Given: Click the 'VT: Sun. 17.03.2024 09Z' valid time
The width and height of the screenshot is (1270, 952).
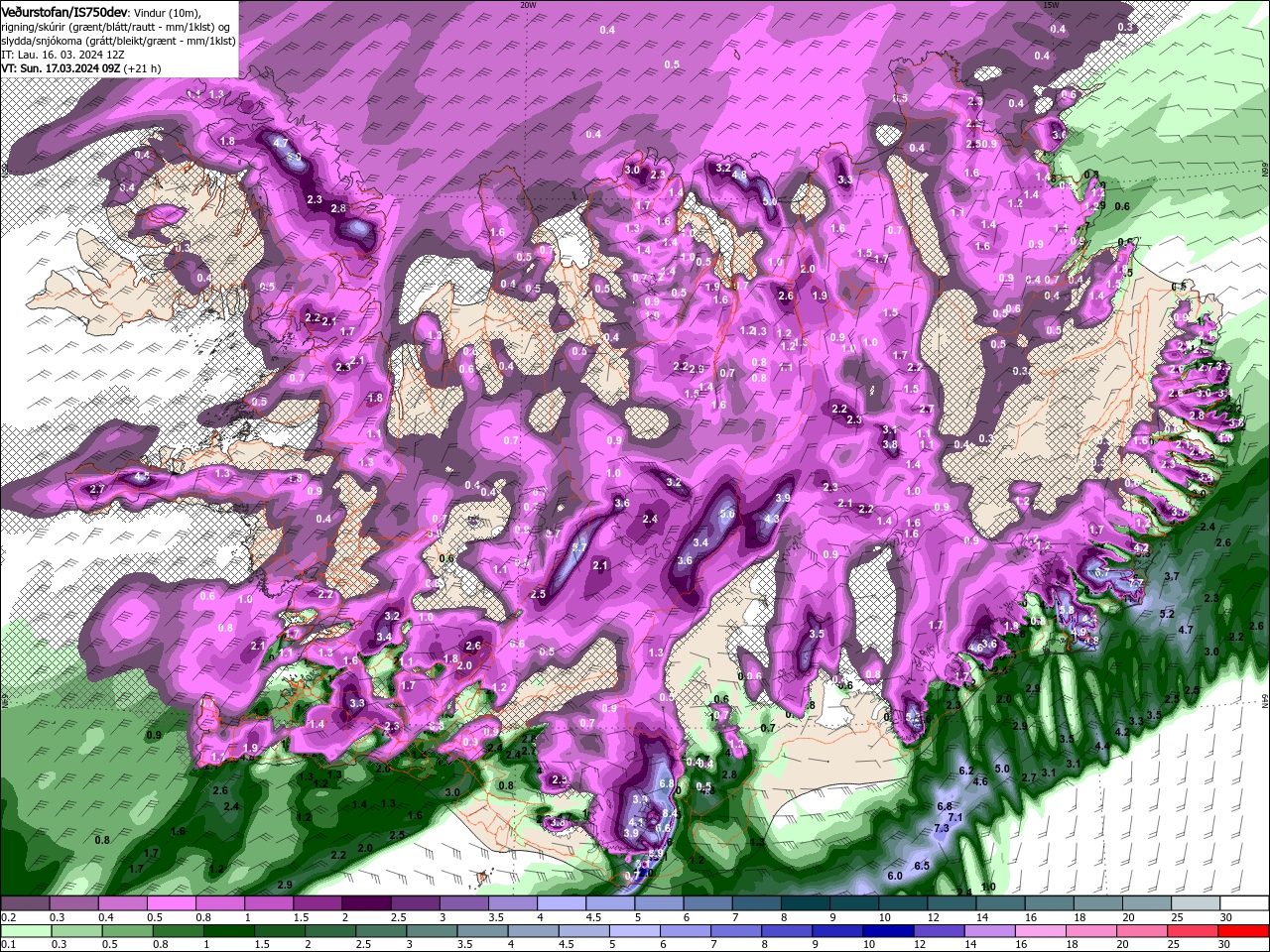Looking at the screenshot, I should pos(62,68).
